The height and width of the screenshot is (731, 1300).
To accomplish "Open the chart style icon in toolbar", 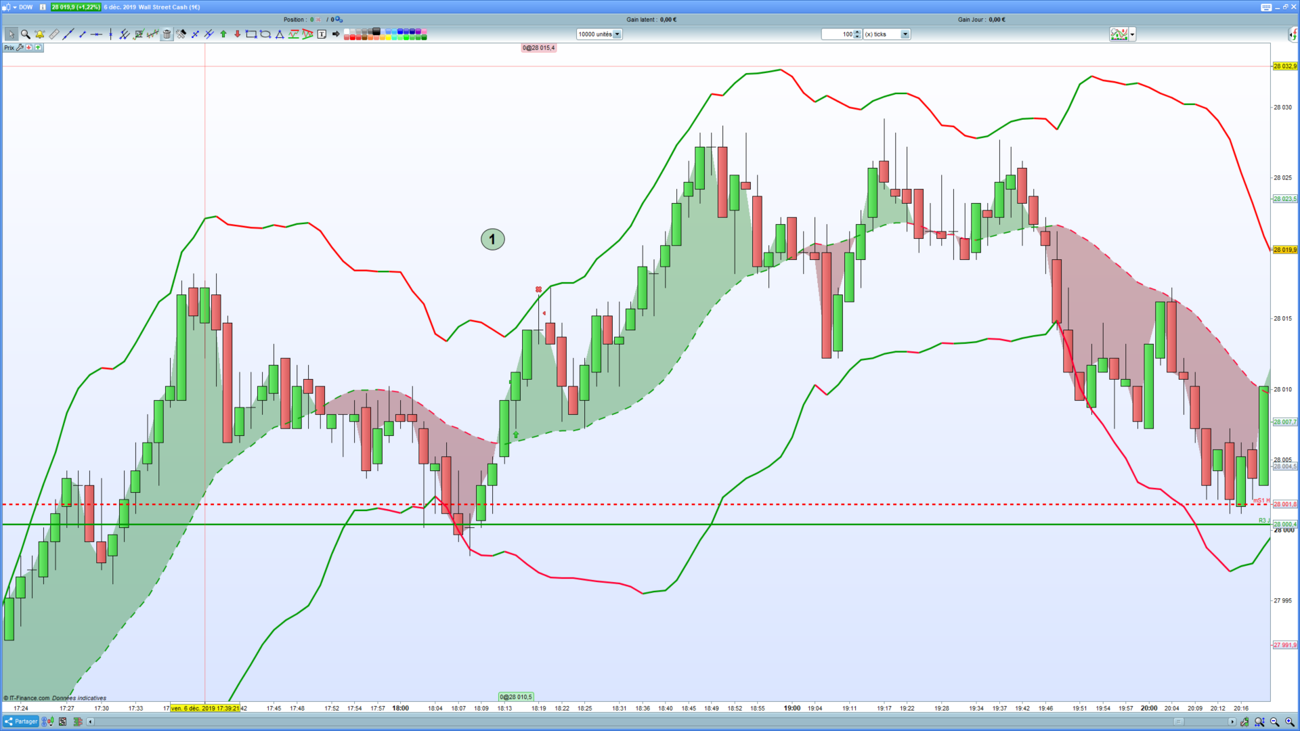I will click(x=1118, y=34).
